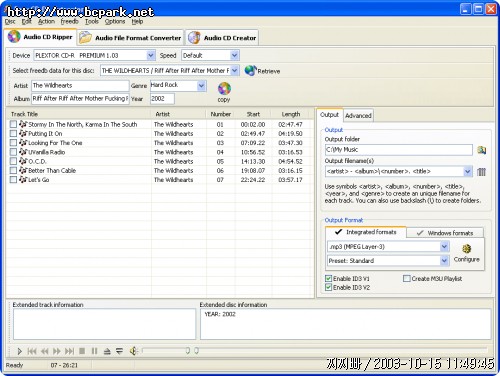Check the O.C.D. track checkbox

click(x=13, y=161)
